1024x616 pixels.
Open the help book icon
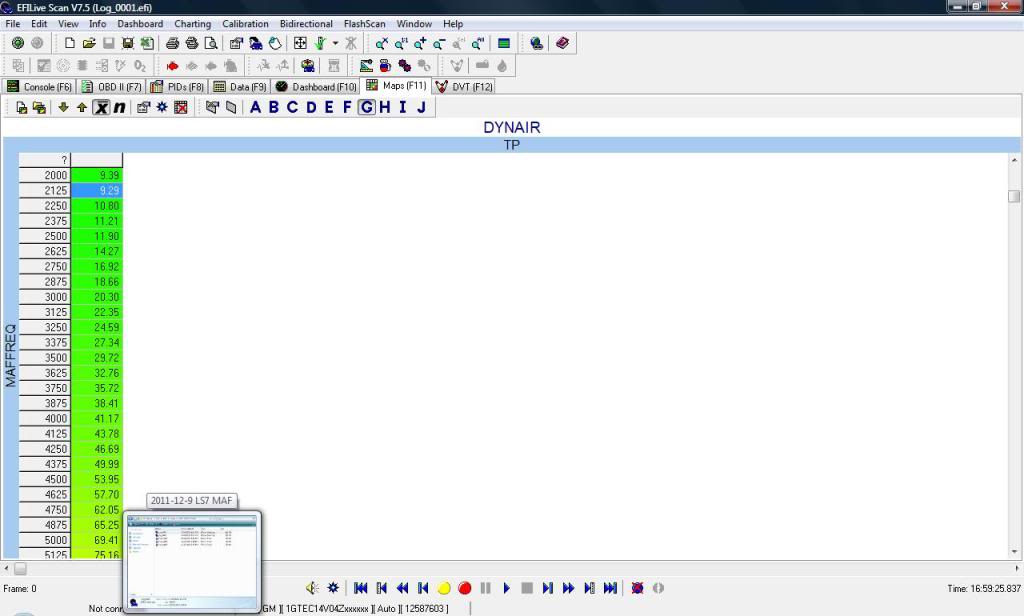pos(562,43)
